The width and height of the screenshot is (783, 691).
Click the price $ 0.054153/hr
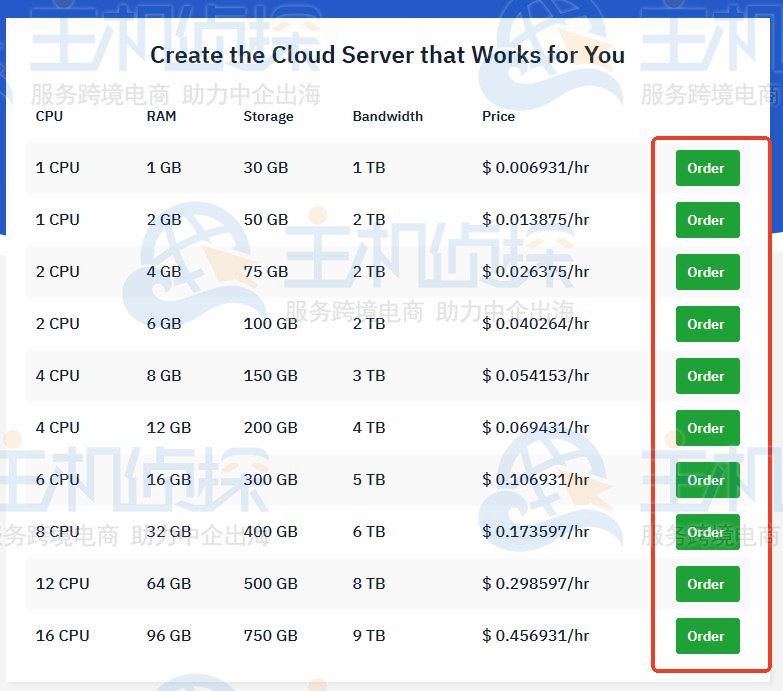tap(535, 375)
